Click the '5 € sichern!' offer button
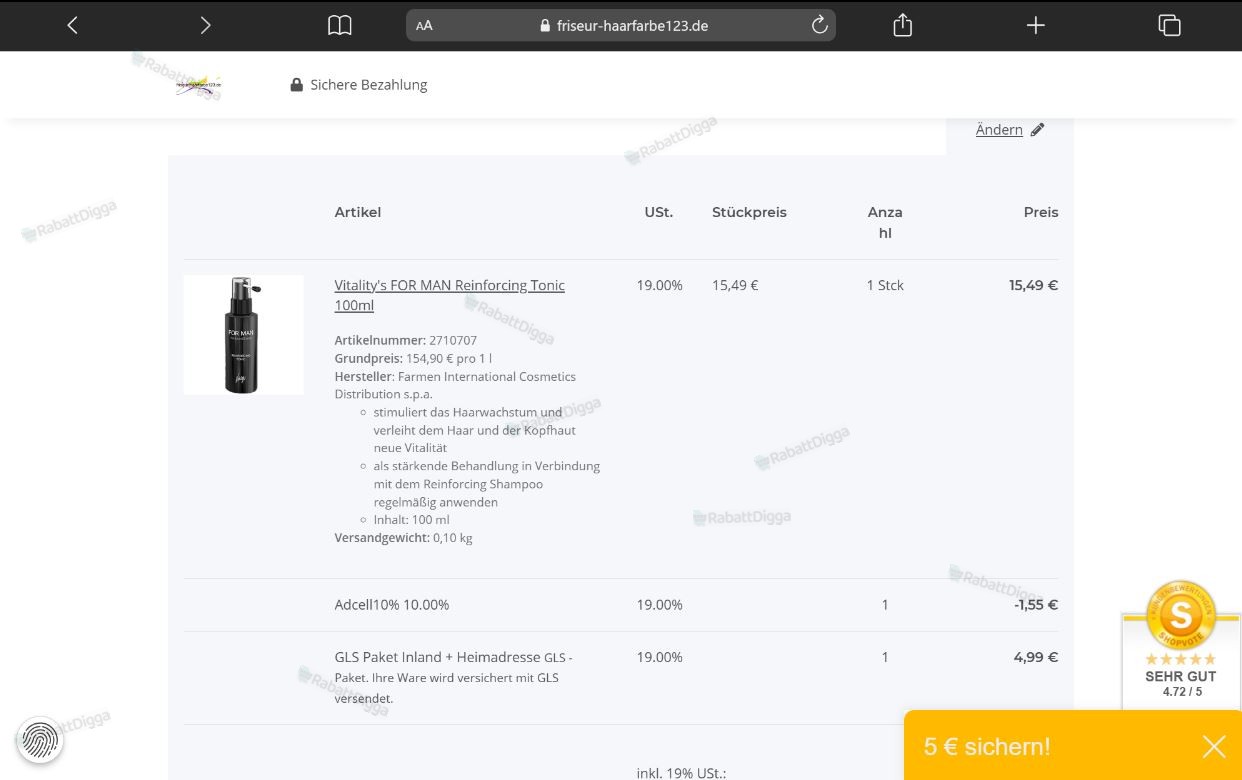Image resolution: width=1242 pixels, height=780 pixels. click(987, 747)
